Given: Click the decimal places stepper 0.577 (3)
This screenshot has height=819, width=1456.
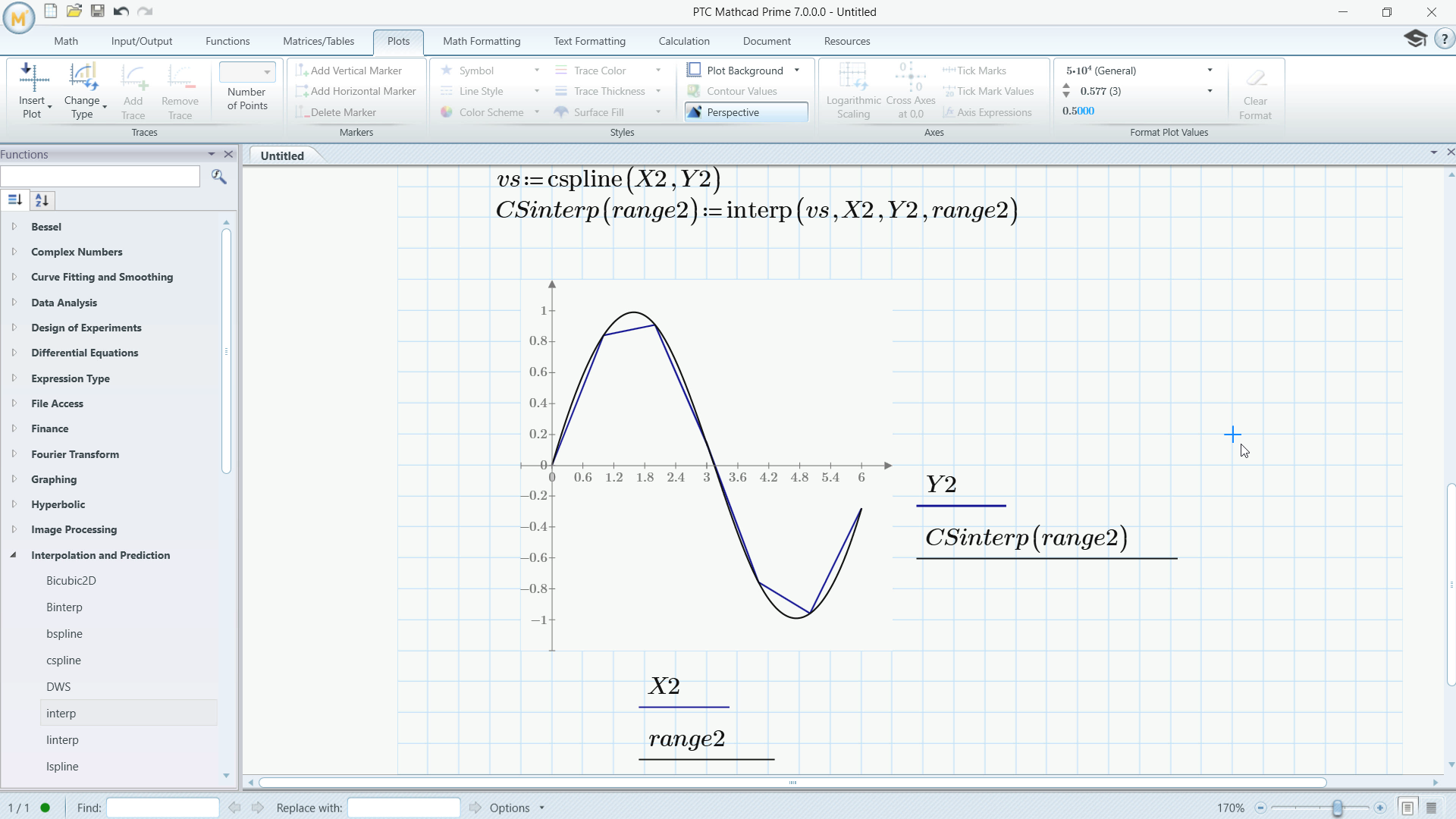Looking at the screenshot, I should [x=1066, y=91].
